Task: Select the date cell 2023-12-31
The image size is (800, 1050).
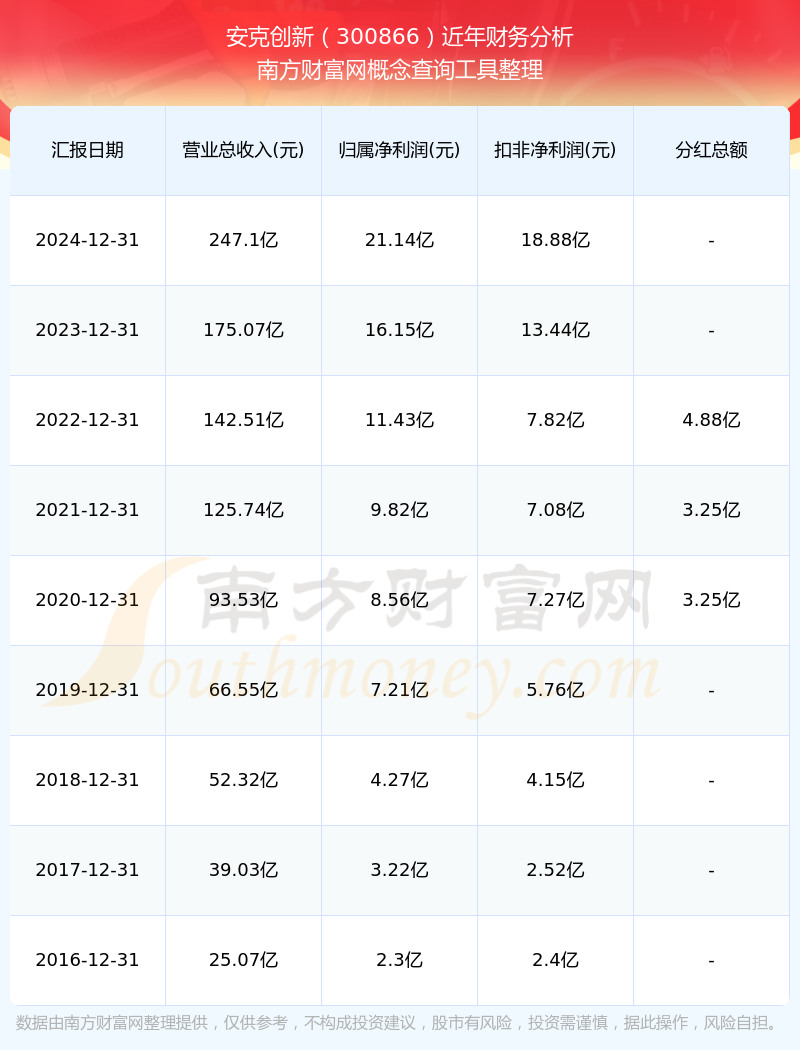Action: tap(87, 330)
